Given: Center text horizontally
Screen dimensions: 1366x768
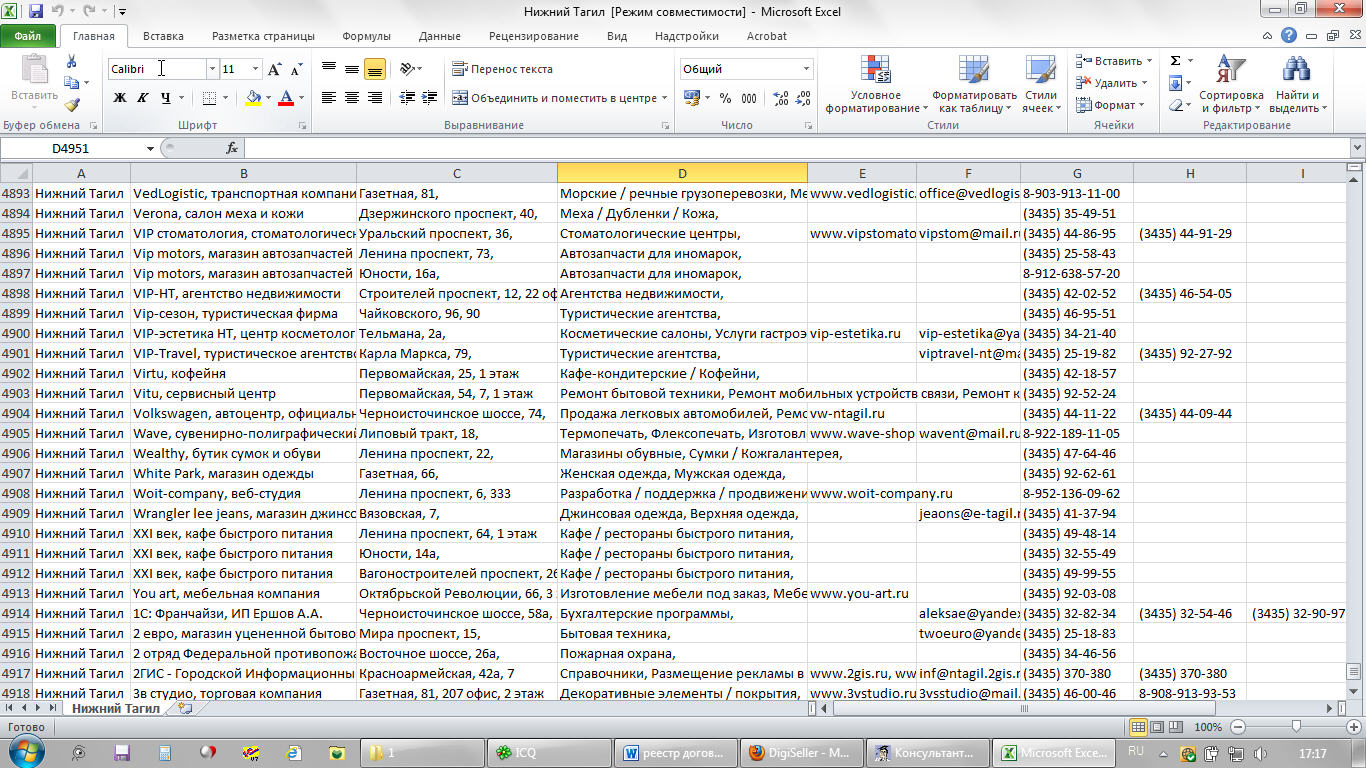Looking at the screenshot, I should pos(352,98).
